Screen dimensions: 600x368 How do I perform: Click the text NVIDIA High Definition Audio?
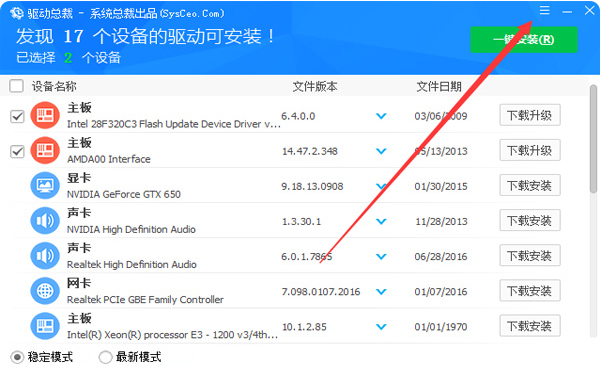131,230
